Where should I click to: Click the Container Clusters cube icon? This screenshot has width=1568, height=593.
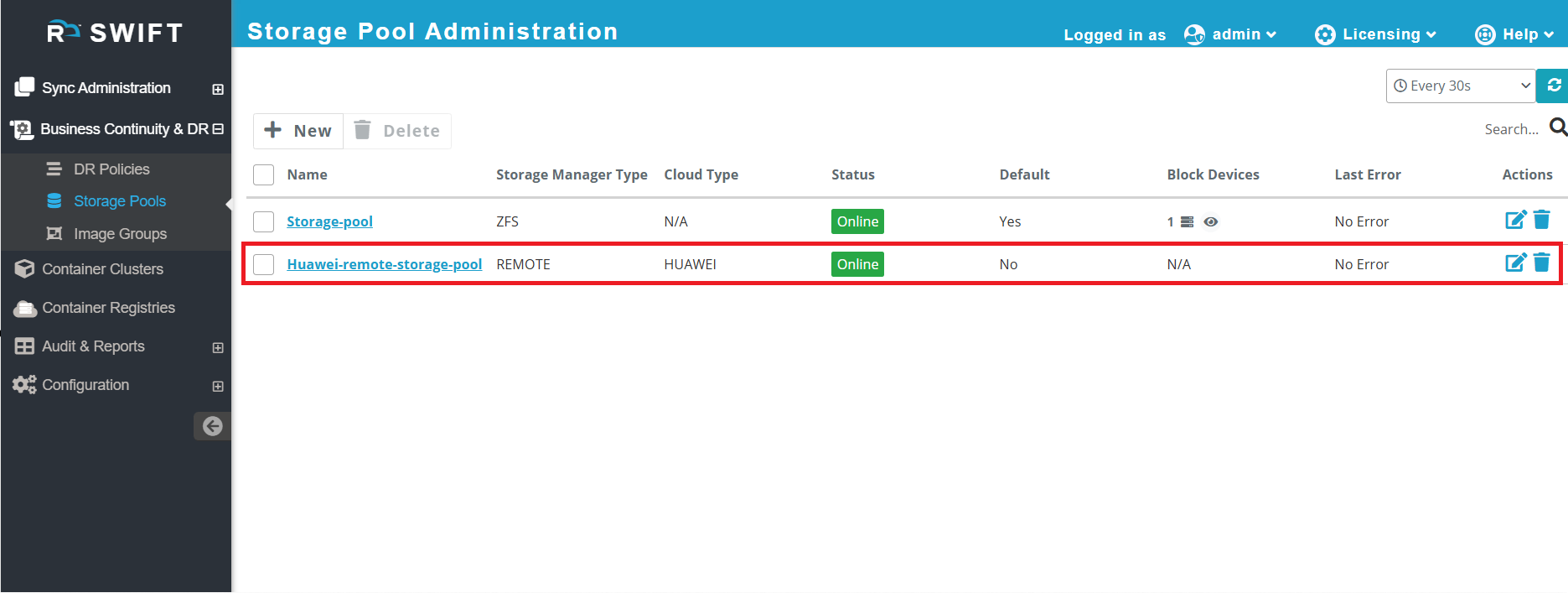coord(24,268)
